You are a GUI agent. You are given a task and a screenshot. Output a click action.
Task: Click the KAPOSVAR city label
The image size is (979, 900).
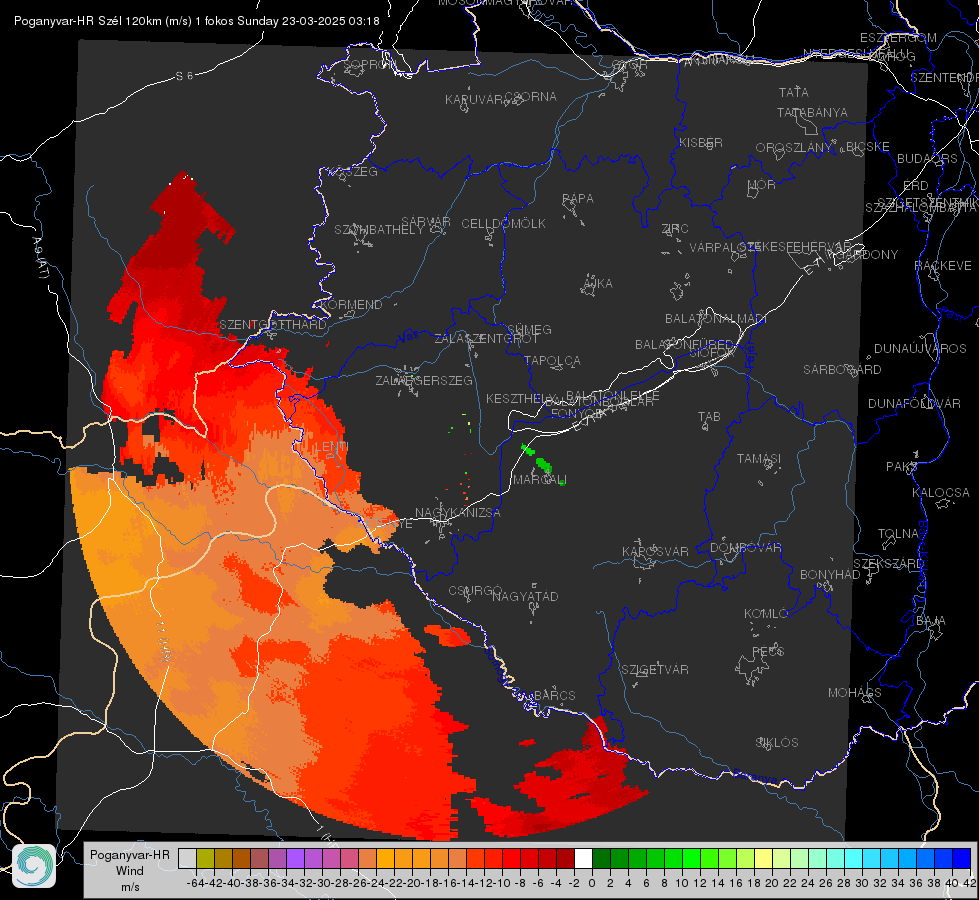pyautogui.click(x=655, y=551)
